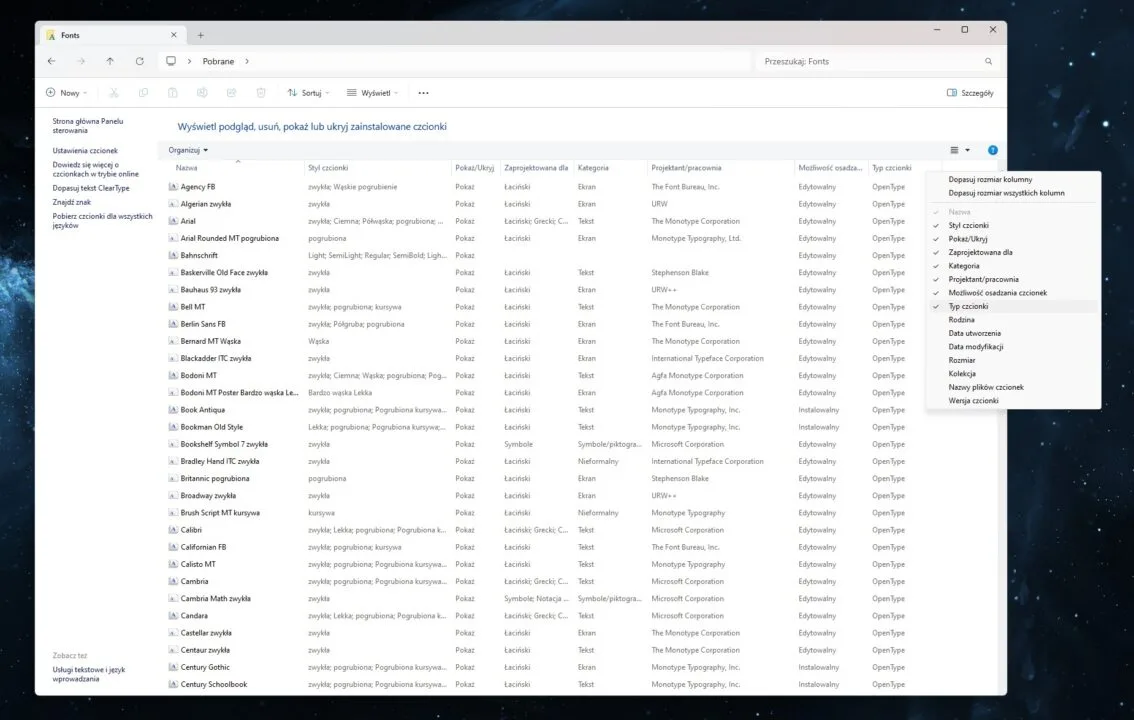Open Ustawienia czcionek link in sidebar

coord(85,151)
